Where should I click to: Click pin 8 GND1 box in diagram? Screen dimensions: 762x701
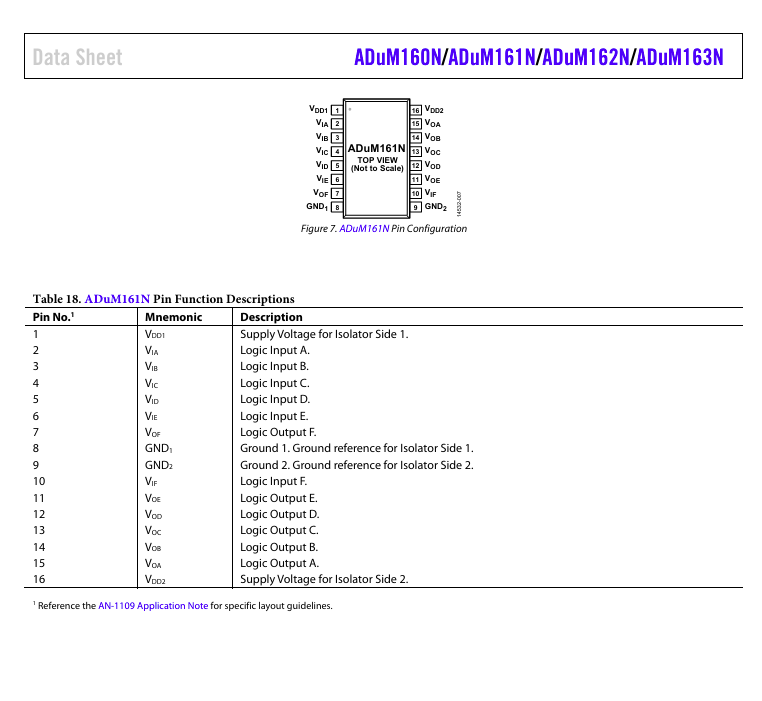click(337, 207)
